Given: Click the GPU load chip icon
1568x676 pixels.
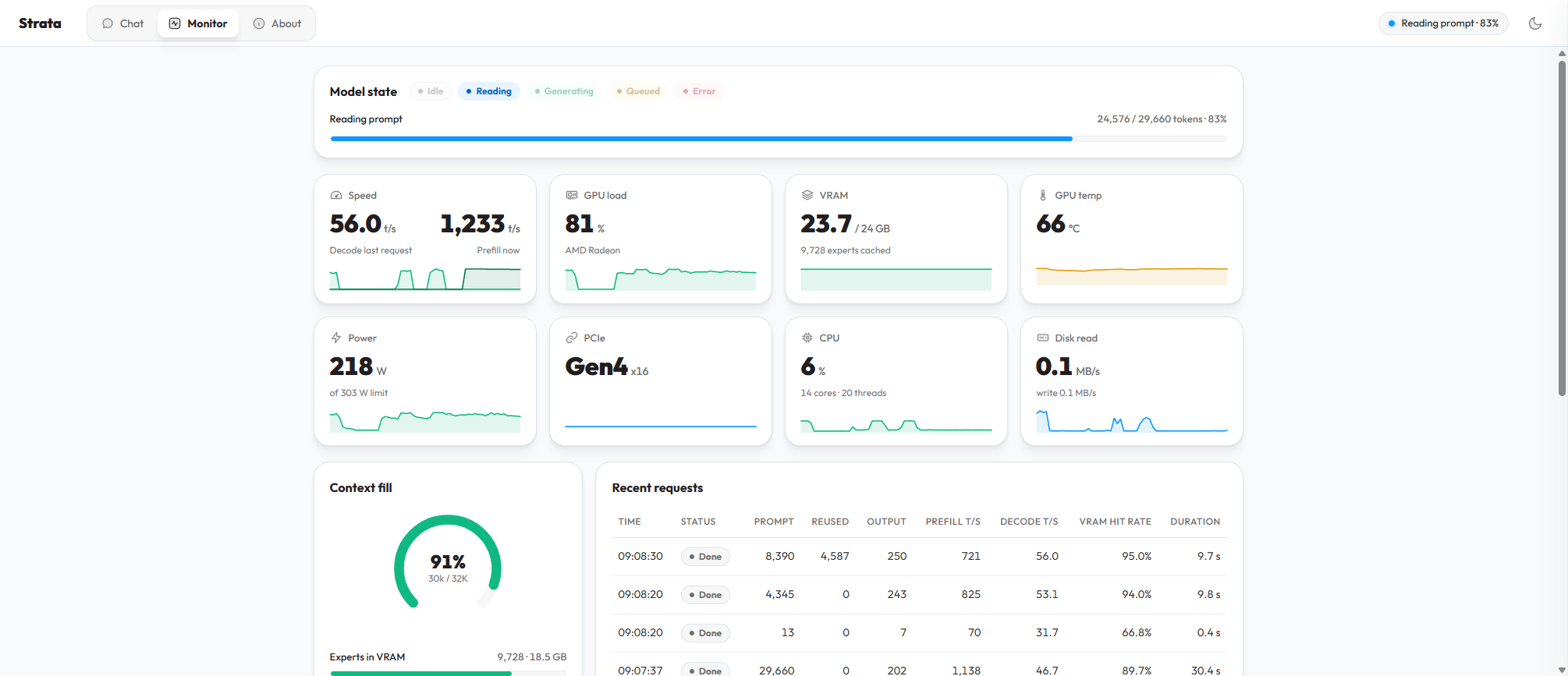Looking at the screenshot, I should pos(572,196).
